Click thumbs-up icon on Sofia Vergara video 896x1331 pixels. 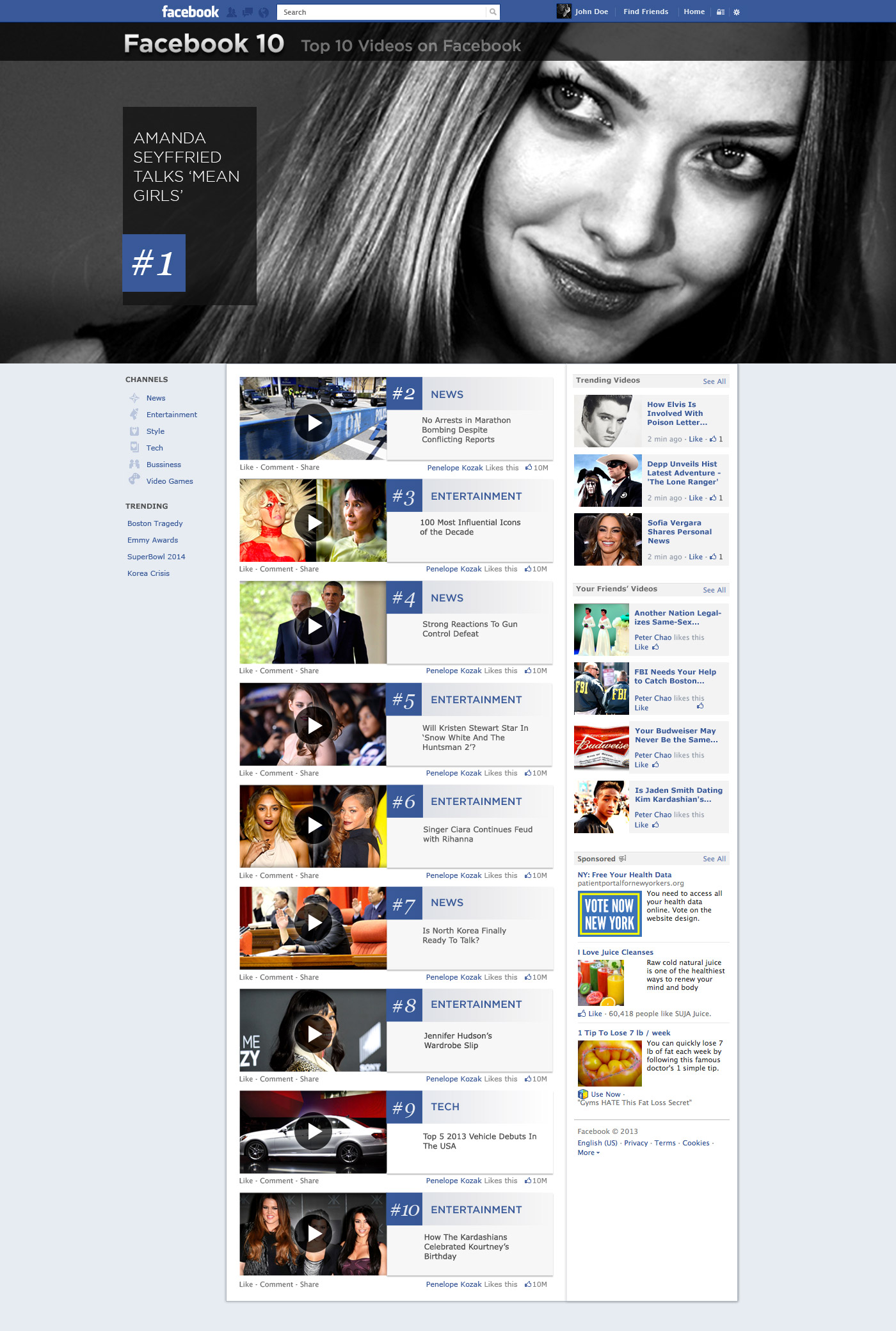tap(713, 557)
